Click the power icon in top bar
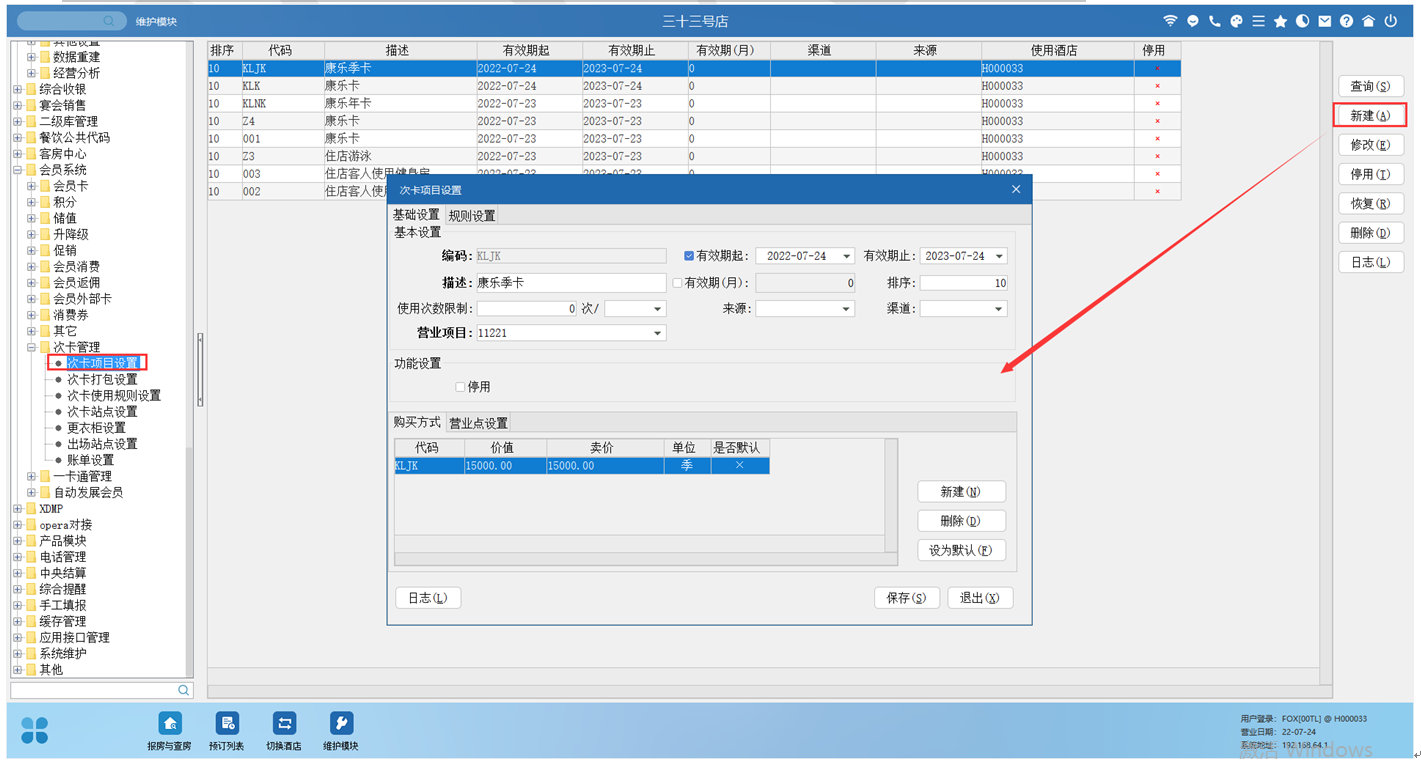The width and height of the screenshot is (1421, 761). (x=1390, y=21)
